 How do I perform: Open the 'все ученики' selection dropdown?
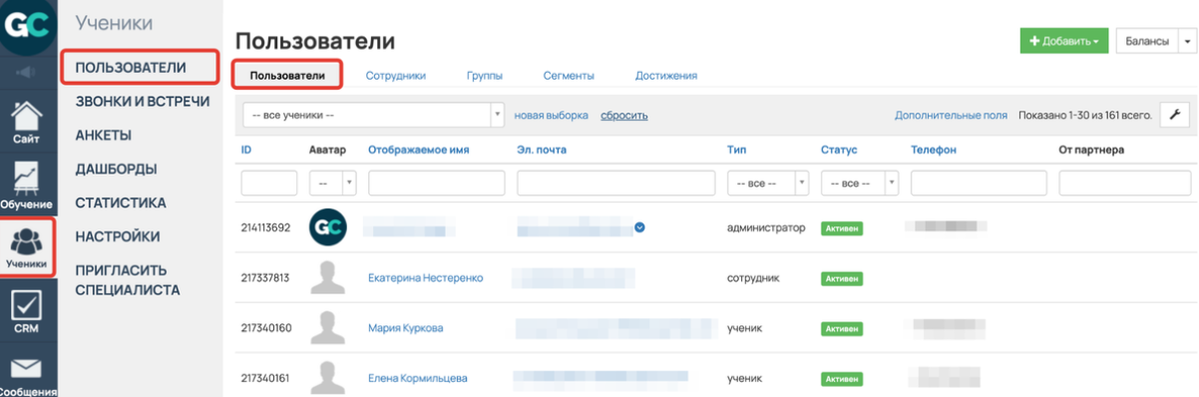[x=373, y=115]
